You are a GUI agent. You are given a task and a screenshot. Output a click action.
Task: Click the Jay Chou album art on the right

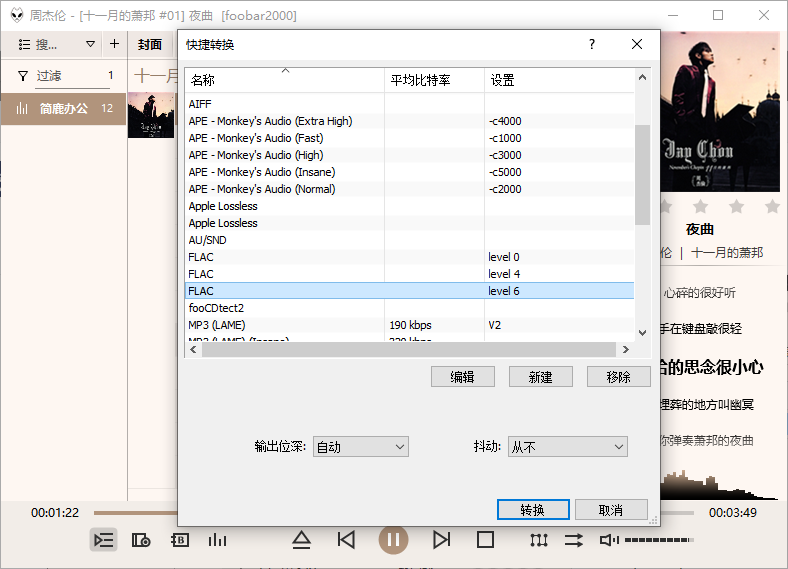tap(720, 112)
